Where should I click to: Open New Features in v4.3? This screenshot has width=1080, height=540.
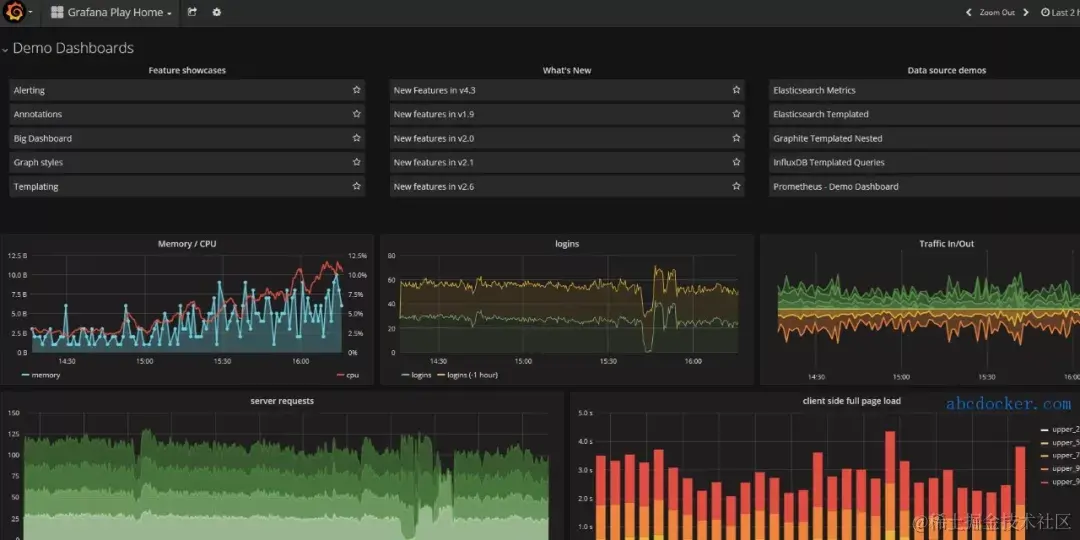(x=567, y=90)
